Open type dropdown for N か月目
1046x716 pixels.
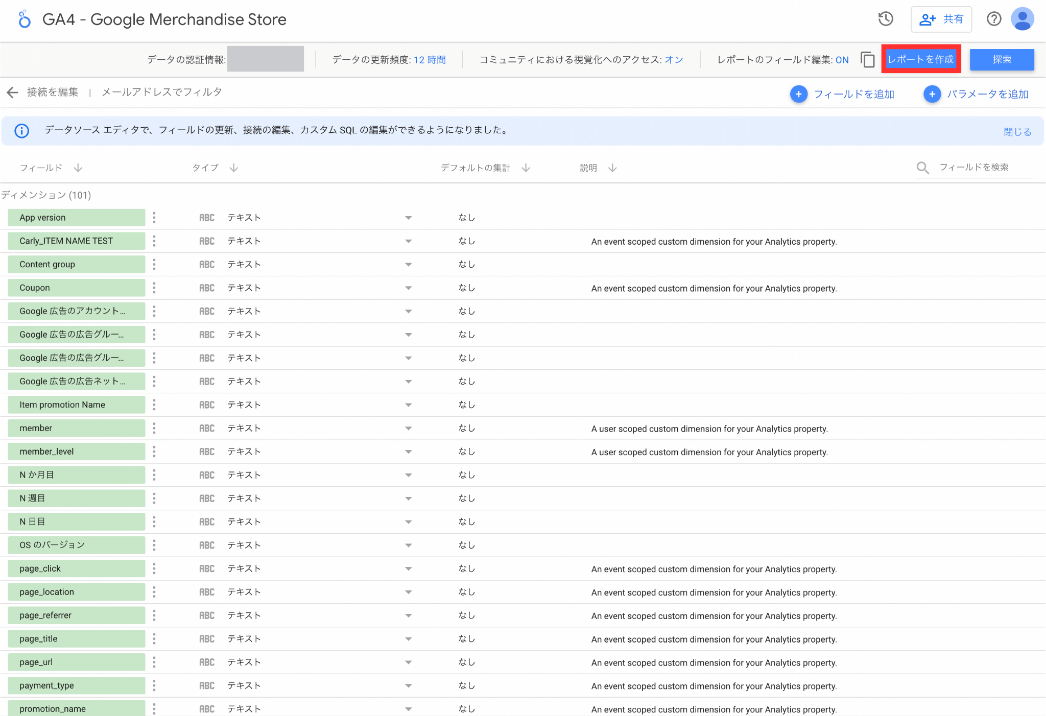408,475
